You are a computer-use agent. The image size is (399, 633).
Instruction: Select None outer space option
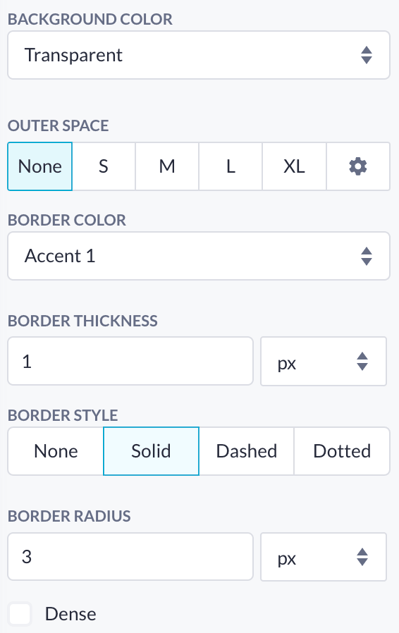pyautogui.click(x=40, y=166)
